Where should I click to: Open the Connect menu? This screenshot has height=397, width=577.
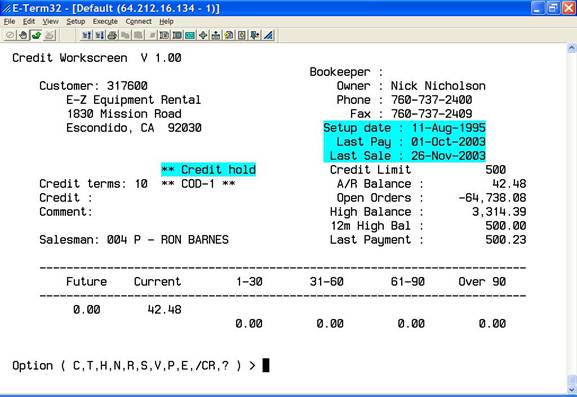click(138, 22)
